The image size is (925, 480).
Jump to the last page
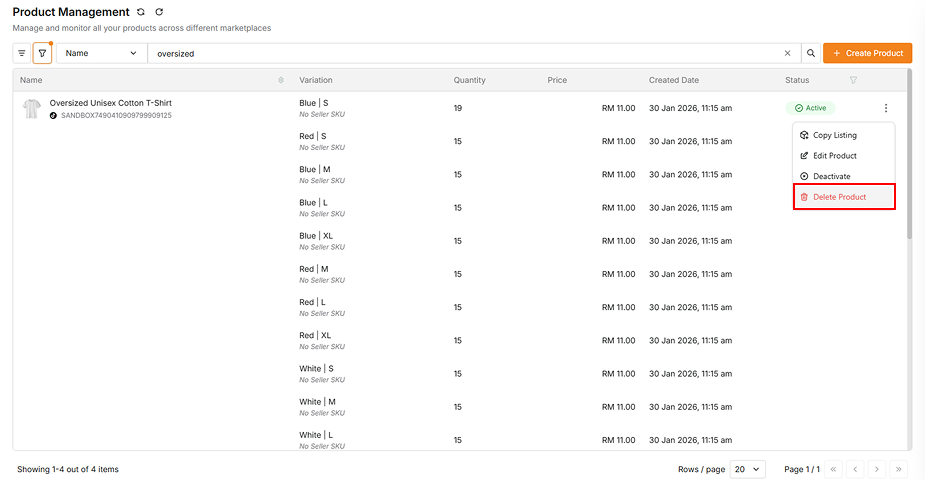tap(898, 469)
